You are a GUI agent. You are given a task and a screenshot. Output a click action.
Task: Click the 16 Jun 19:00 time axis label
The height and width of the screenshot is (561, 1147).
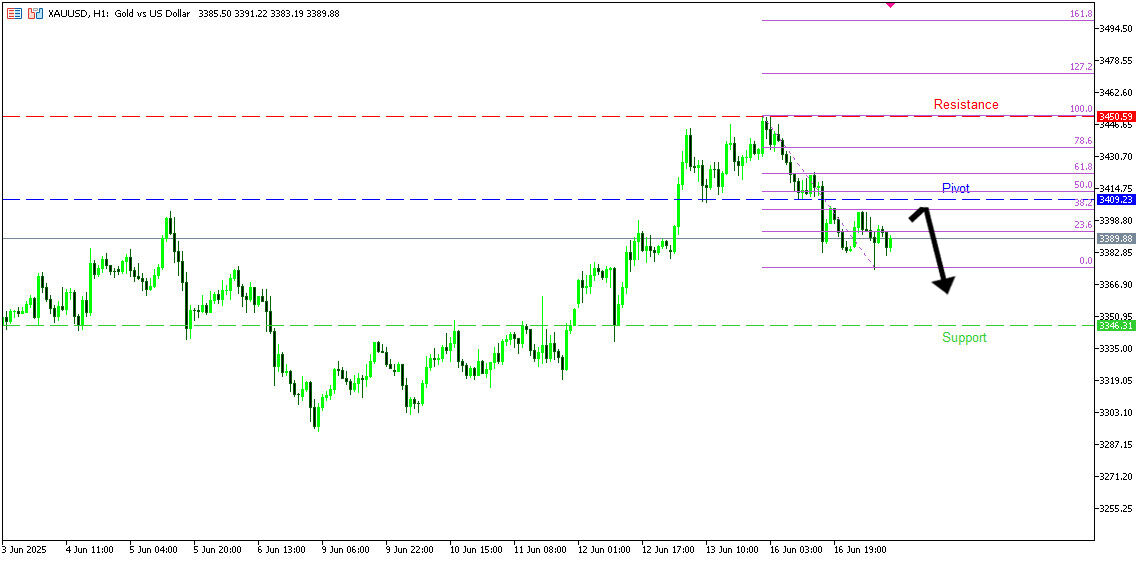858,550
